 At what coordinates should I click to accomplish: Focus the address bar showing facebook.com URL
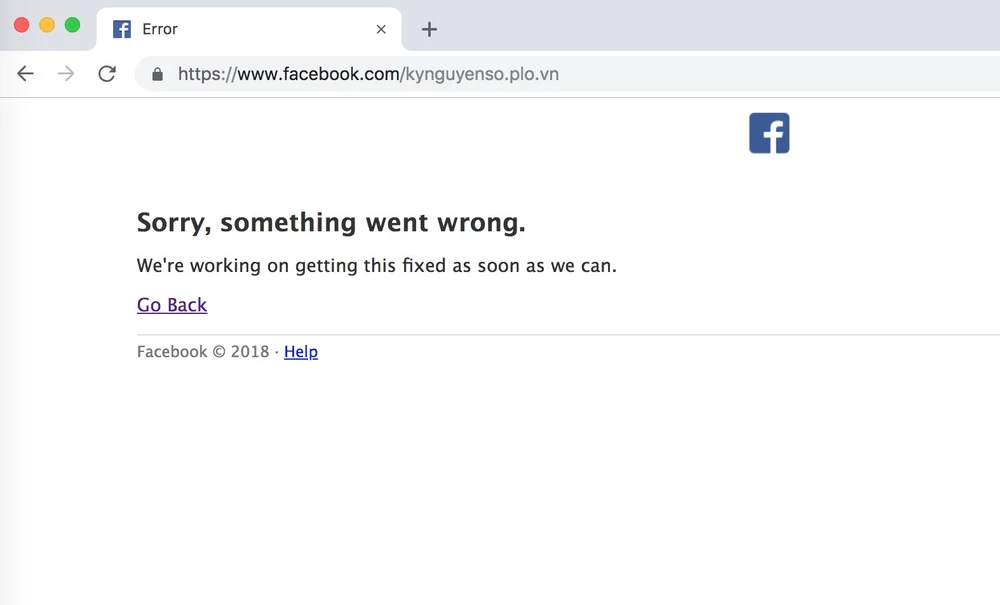[500, 74]
